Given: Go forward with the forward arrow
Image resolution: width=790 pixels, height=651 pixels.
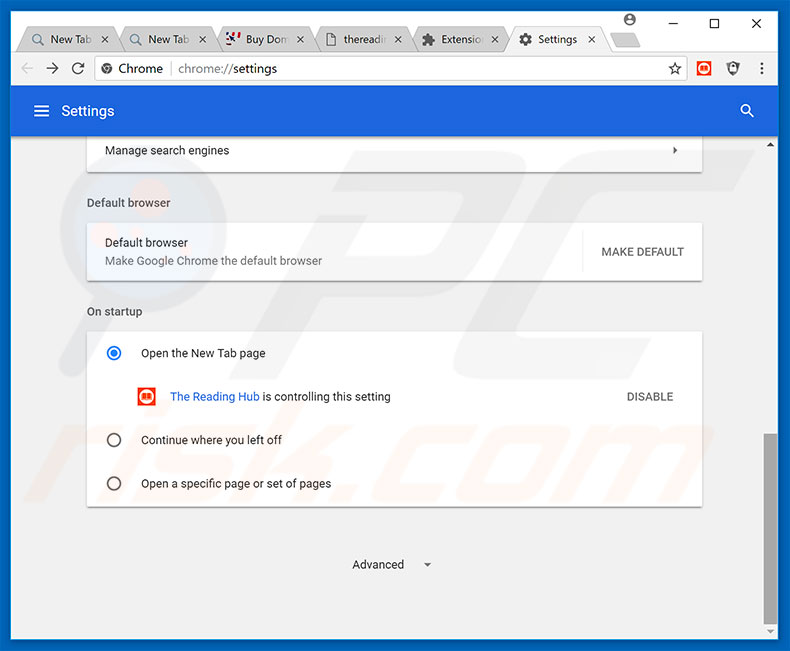Looking at the screenshot, I should point(52,68).
